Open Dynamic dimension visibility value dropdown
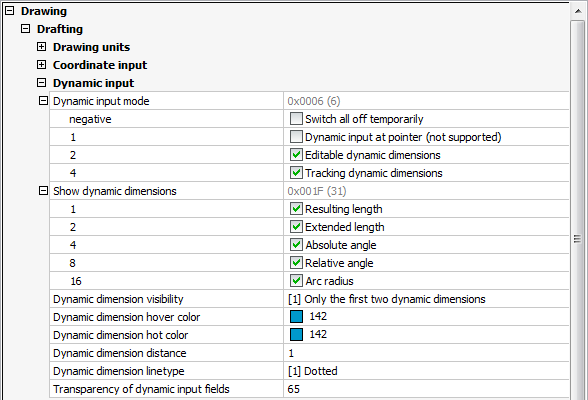 pyautogui.click(x=426, y=299)
